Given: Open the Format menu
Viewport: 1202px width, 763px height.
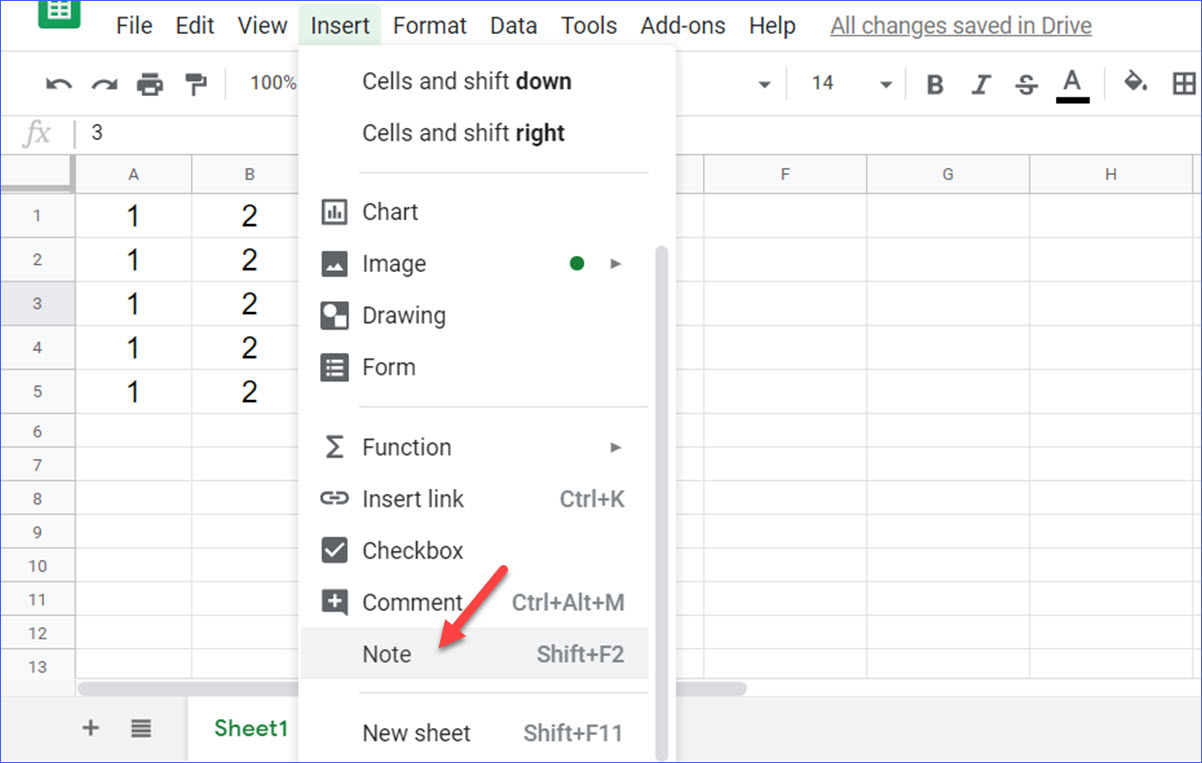Looking at the screenshot, I should point(430,25).
